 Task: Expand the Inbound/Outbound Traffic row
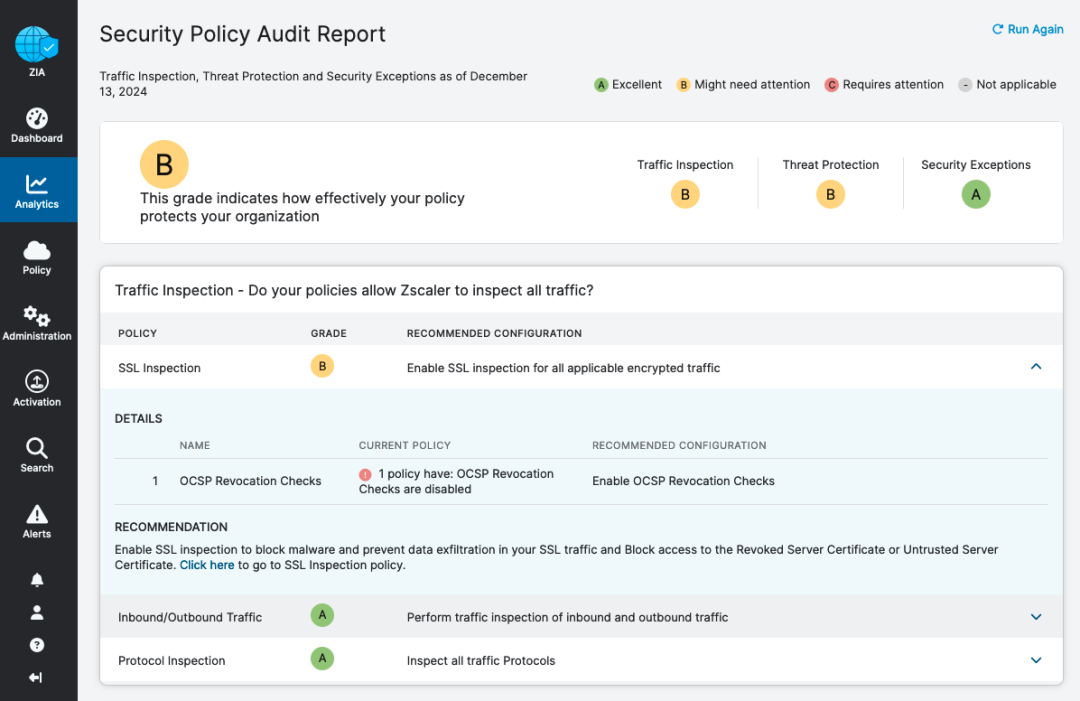1036,617
